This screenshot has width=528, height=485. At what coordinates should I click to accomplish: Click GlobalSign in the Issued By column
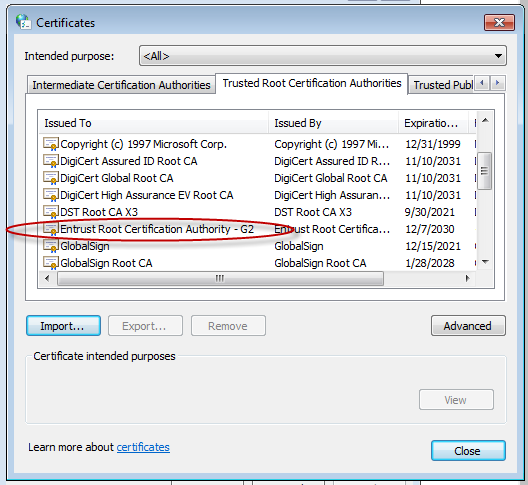(x=299, y=246)
